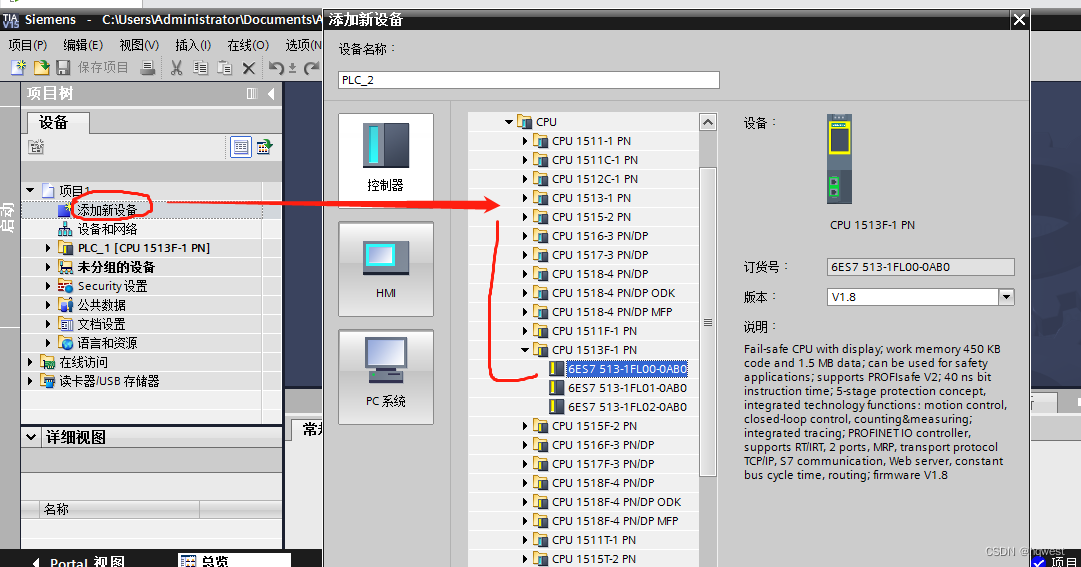The height and width of the screenshot is (567, 1081).
Task: Open the 编辑(E) menu
Action: [83, 45]
